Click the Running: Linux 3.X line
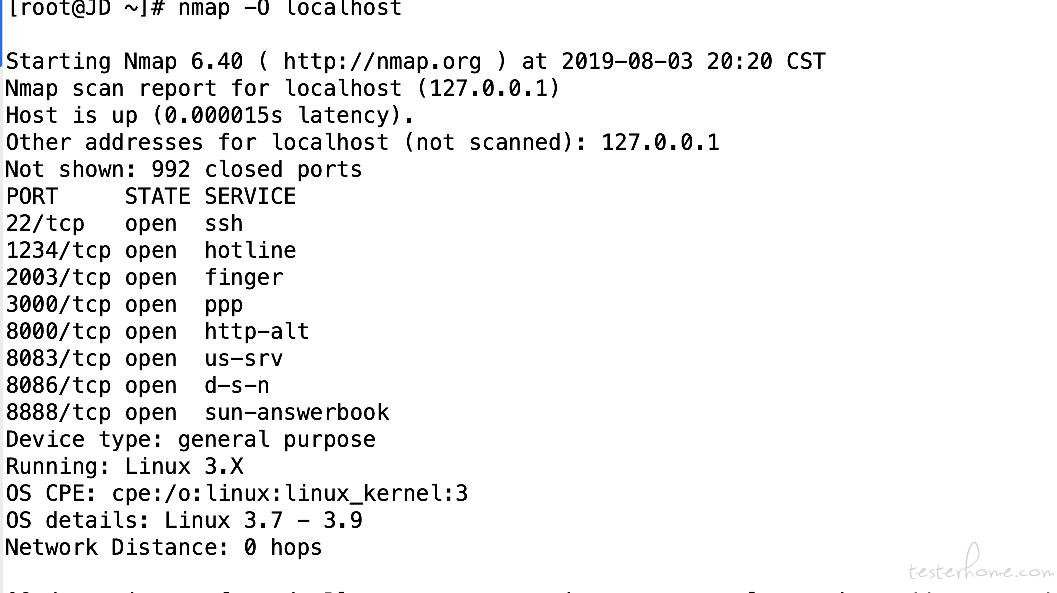This screenshot has height=593, width=1057. point(125,466)
